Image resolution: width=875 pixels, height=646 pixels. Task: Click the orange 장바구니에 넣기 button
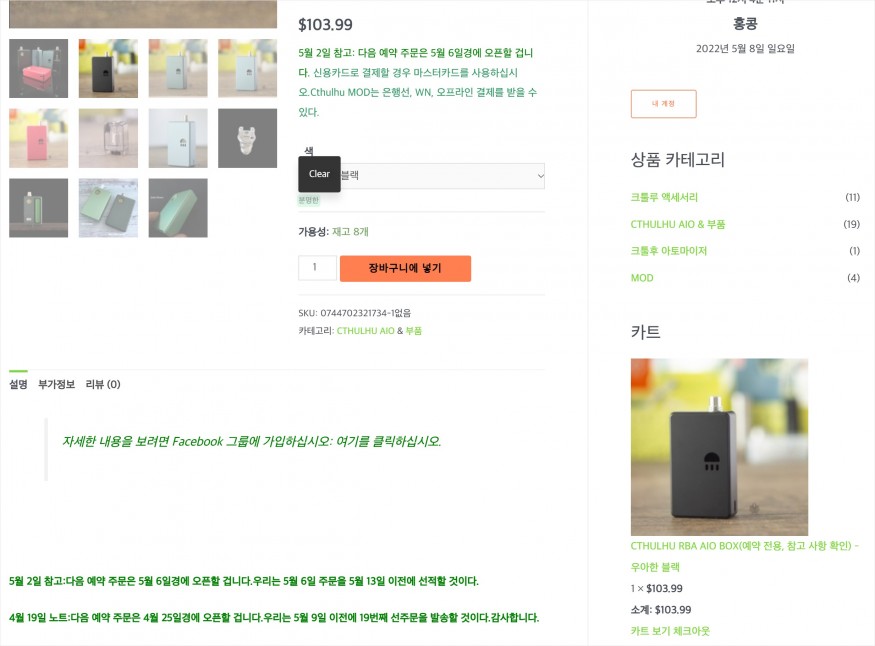[x=405, y=268]
